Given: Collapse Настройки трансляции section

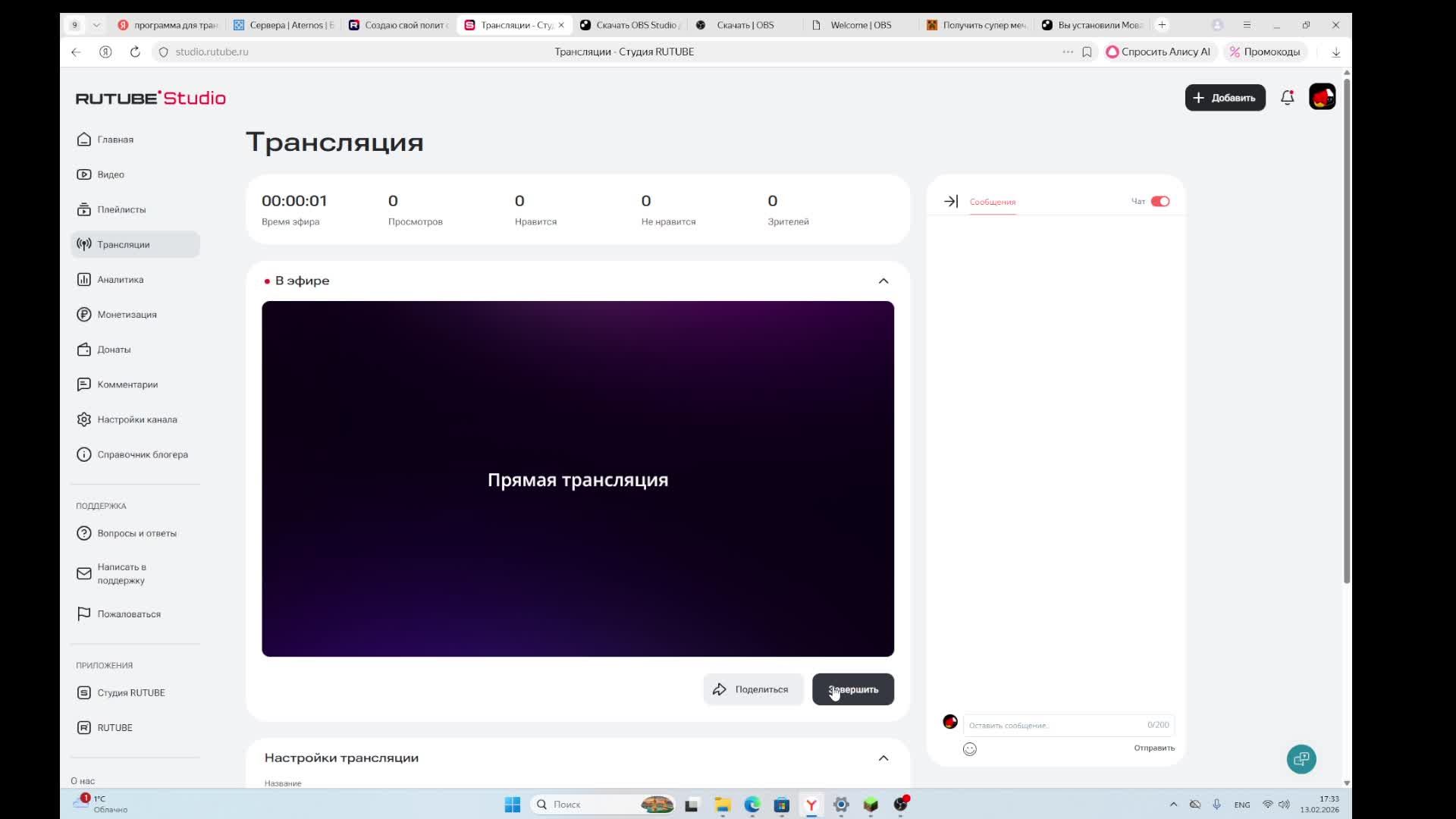Looking at the screenshot, I should 883,758.
